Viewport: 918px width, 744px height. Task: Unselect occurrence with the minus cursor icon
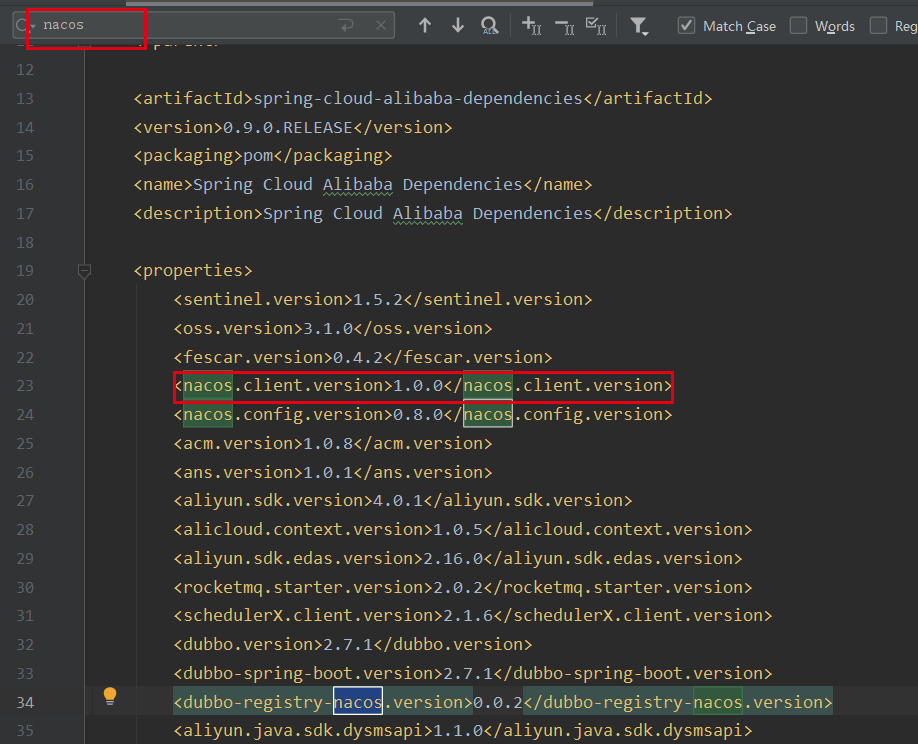tap(564, 26)
